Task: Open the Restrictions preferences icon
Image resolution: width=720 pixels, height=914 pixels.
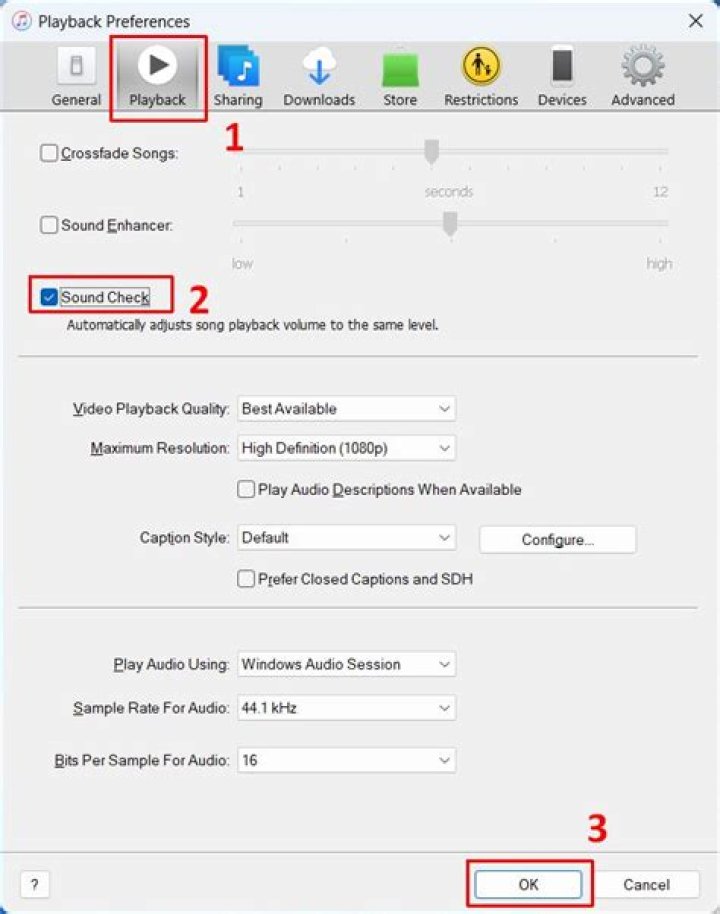Action: (481, 68)
